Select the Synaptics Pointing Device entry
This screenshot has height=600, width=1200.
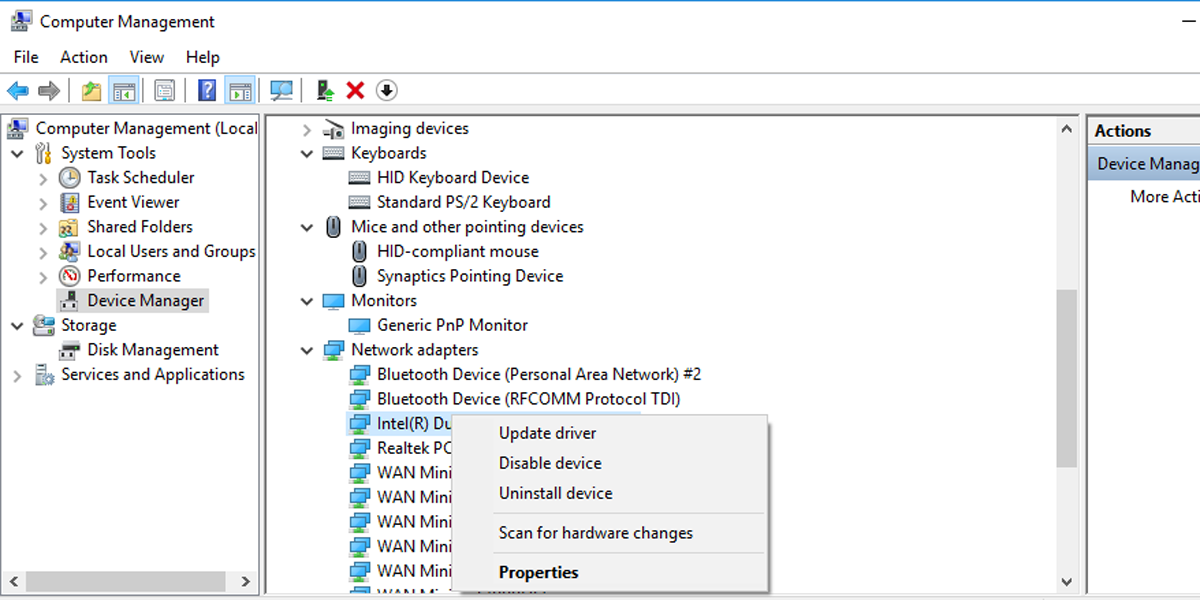click(470, 275)
